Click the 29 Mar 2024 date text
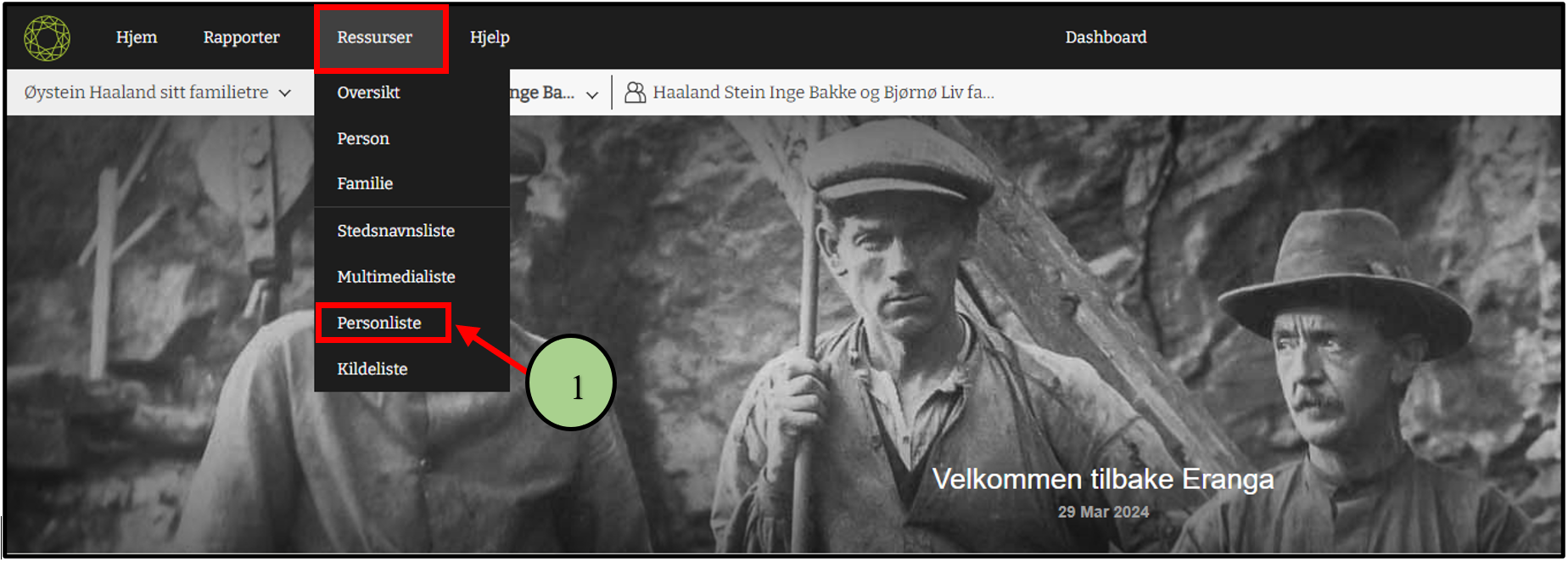 (1103, 512)
